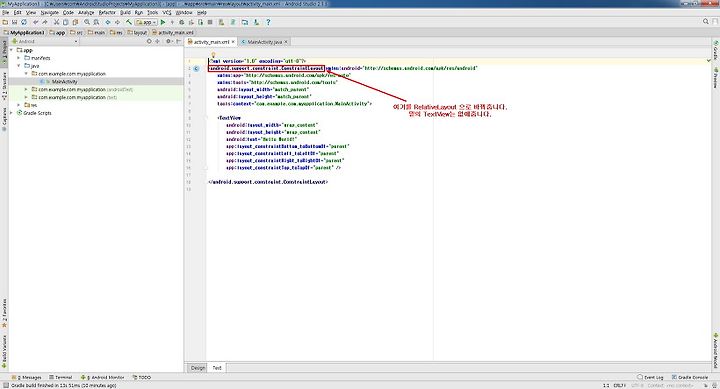720x389 pixels.
Task: Click the Undo arrow icon
Action: pyautogui.click(x=35, y=22)
